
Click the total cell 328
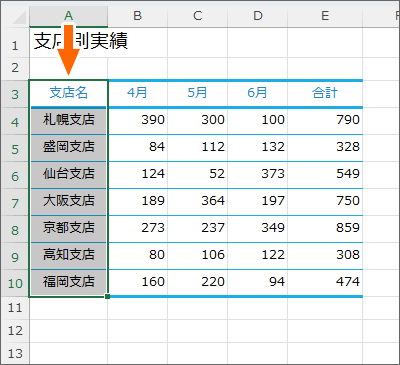[x=325, y=148]
